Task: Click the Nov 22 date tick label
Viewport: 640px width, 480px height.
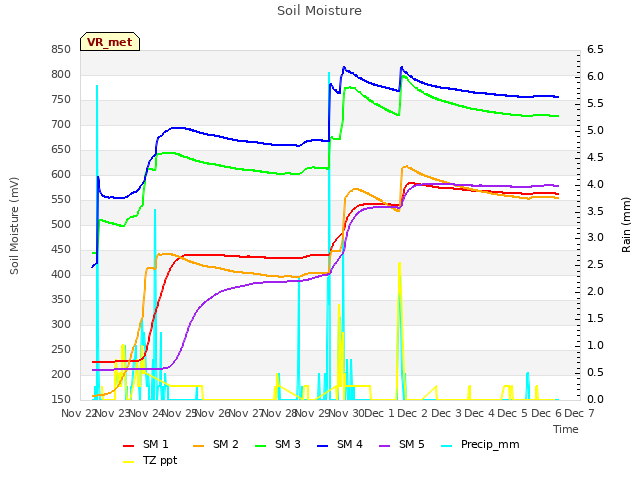Action: pyautogui.click(x=78, y=413)
